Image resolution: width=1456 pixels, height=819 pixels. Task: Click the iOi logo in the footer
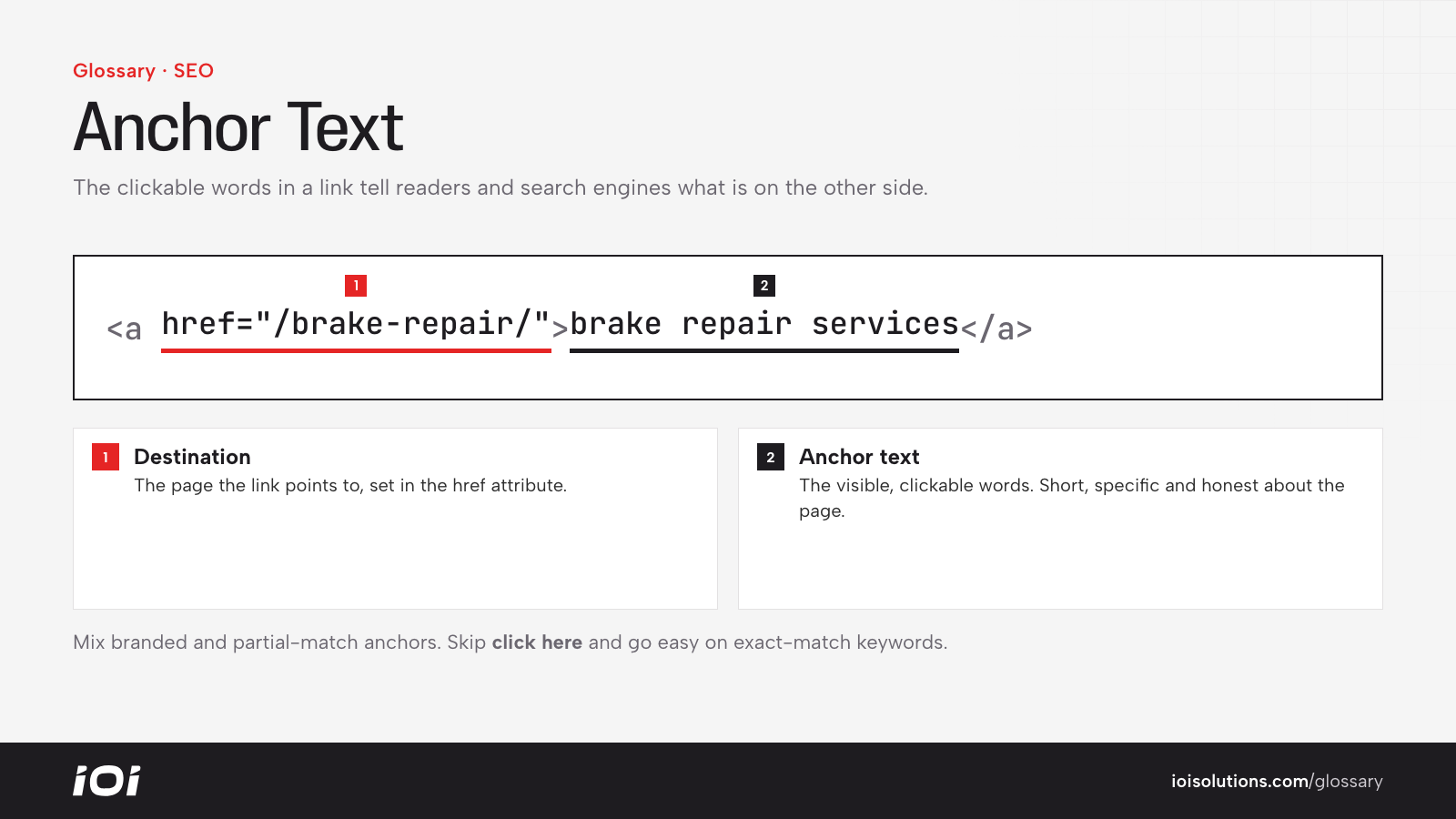coord(106,781)
